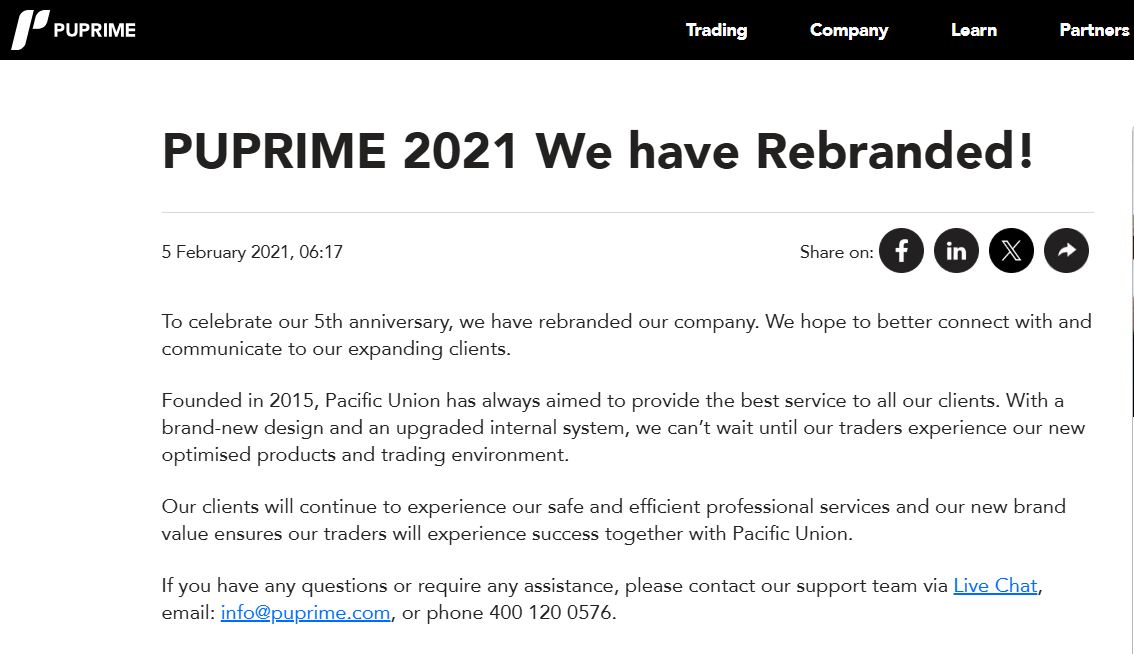Click the PUPRIME logo symbol
The width and height of the screenshot is (1134, 654).
(x=29, y=30)
